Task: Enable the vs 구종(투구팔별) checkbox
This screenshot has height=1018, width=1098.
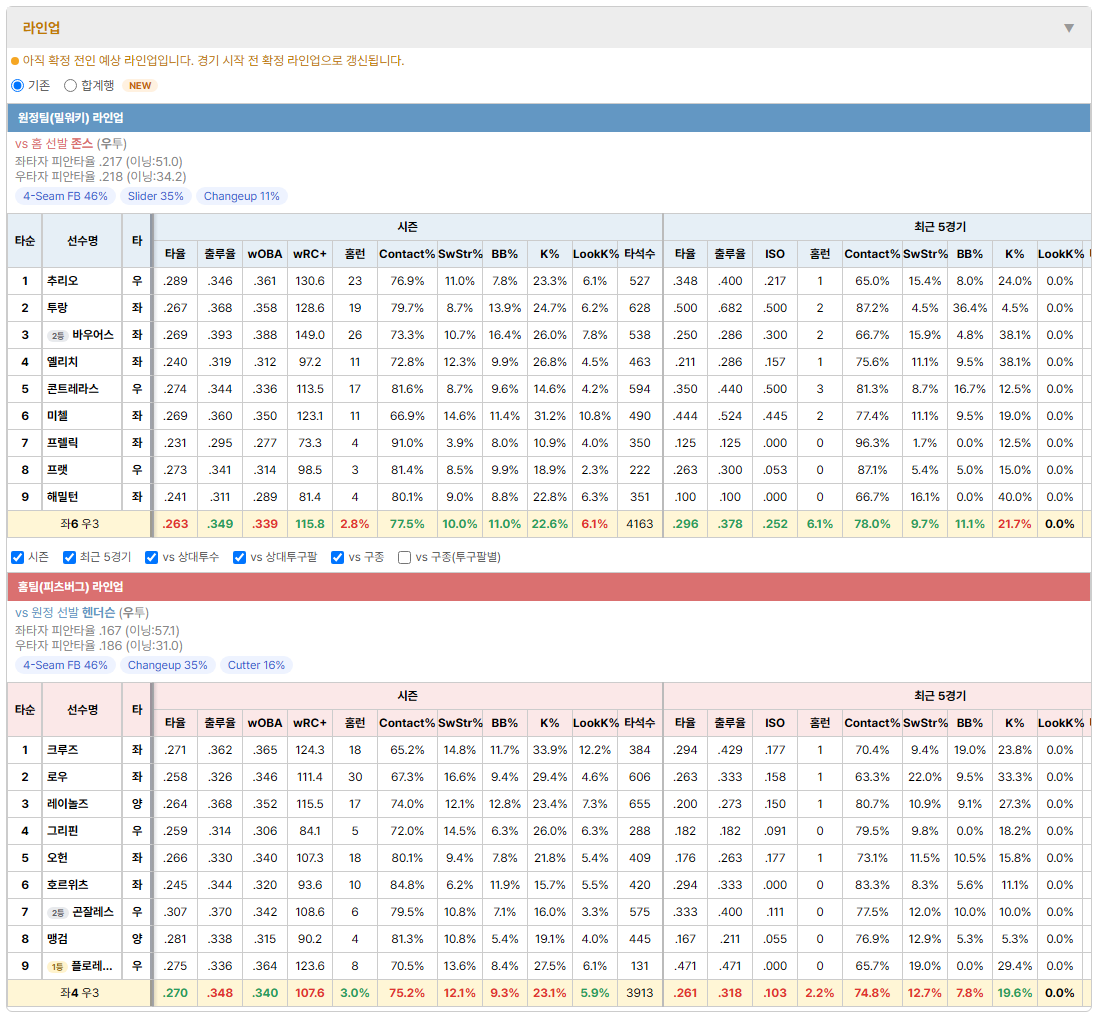Action: pyautogui.click(x=404, y=557)
